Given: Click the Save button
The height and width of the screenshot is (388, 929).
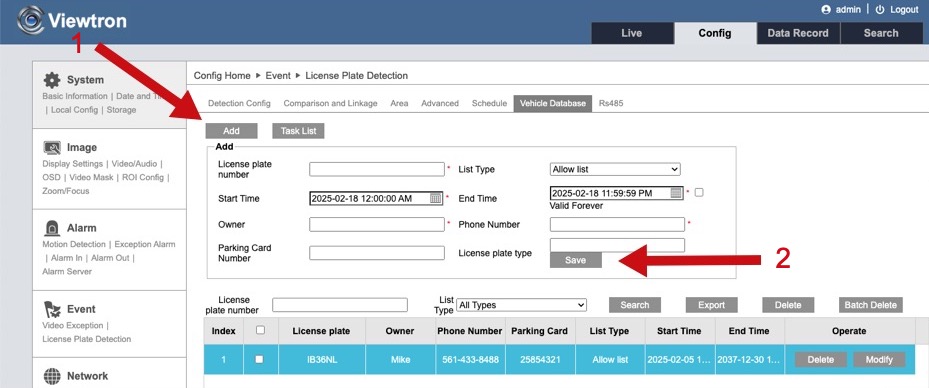Looking at the screenshot, I should 576,260.
